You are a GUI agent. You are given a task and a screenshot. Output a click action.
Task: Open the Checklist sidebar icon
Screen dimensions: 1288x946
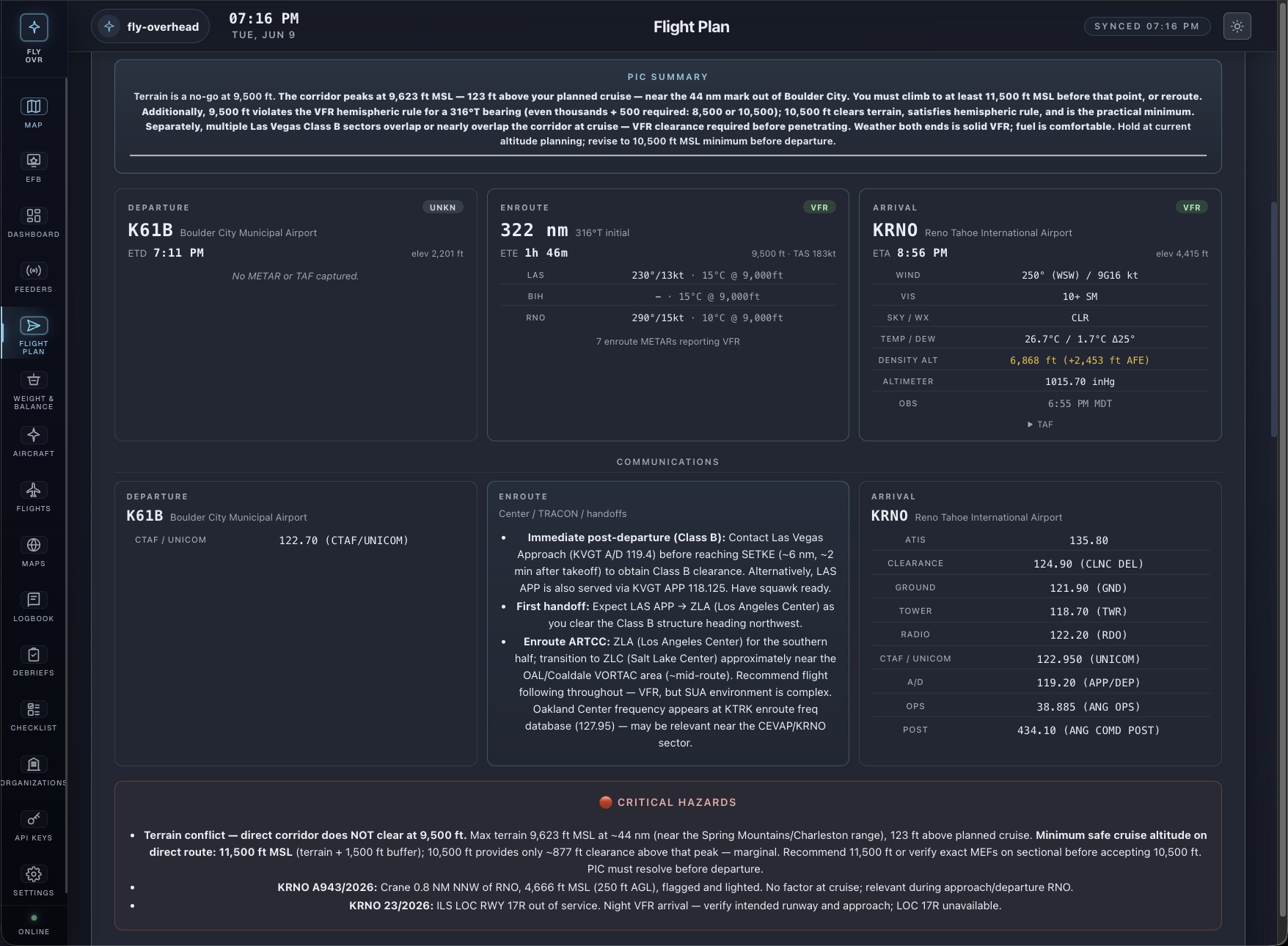click(34, 709)
